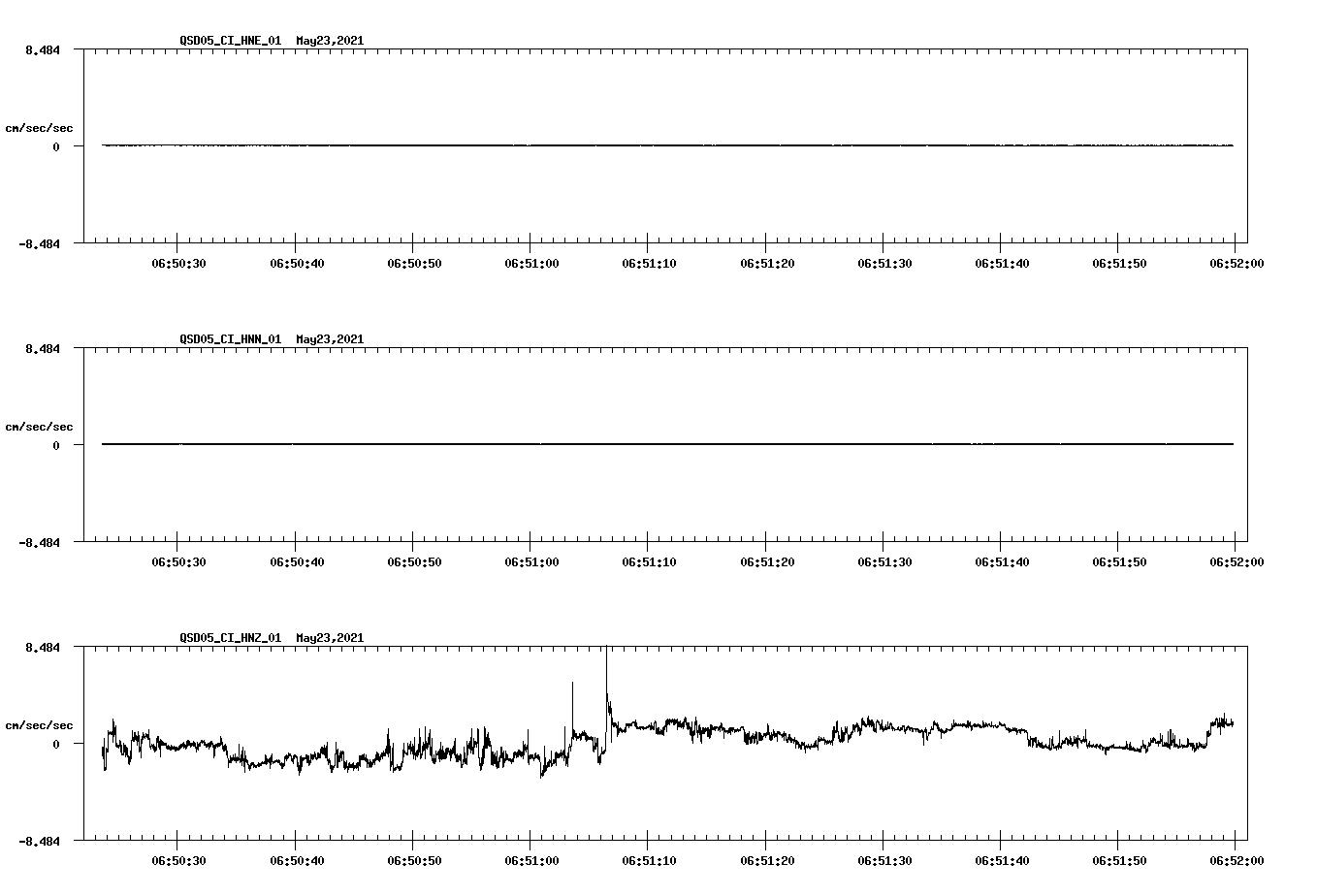The width and height of the screenshot is (1317, 896).
Task: Click 06:51:20 time label under HNZ plot
Action: [767, 860]
